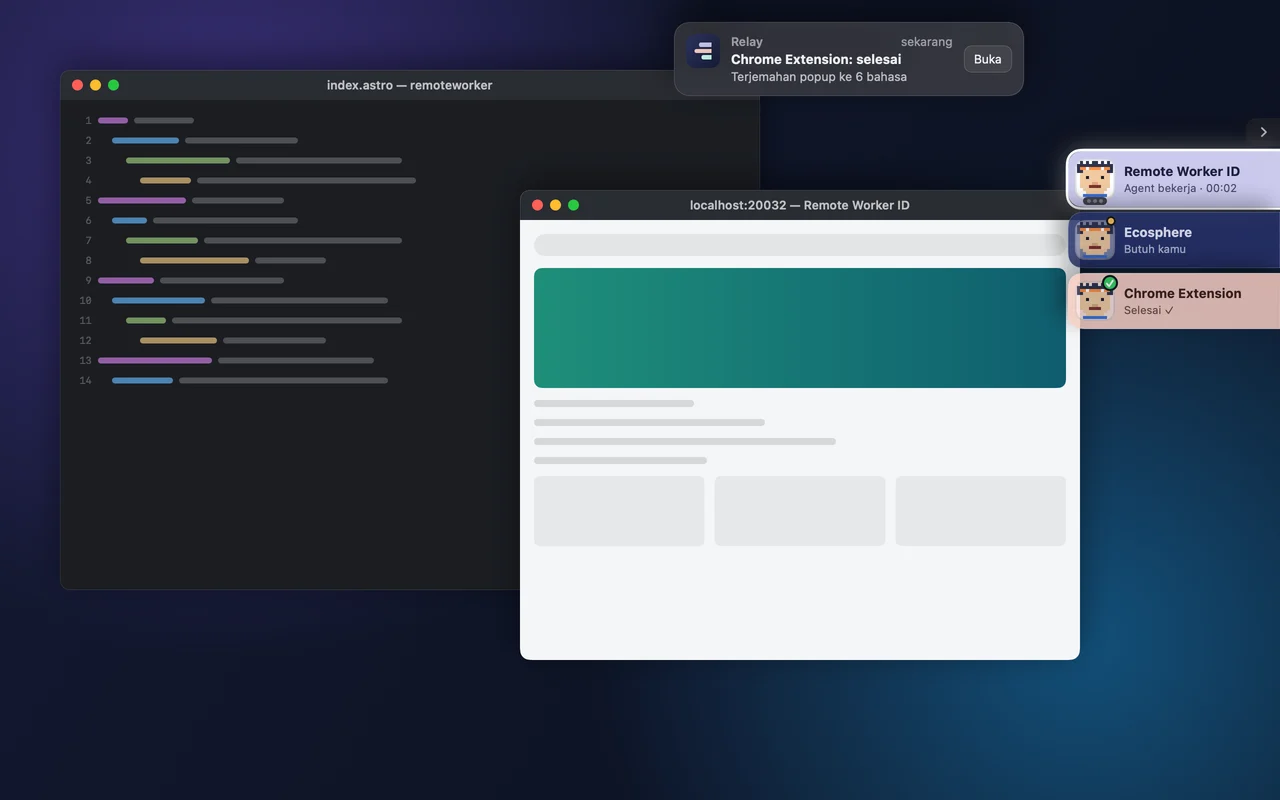Click the middle placeholder card in the browser window
1280x800 pixels.
[800, 511]
